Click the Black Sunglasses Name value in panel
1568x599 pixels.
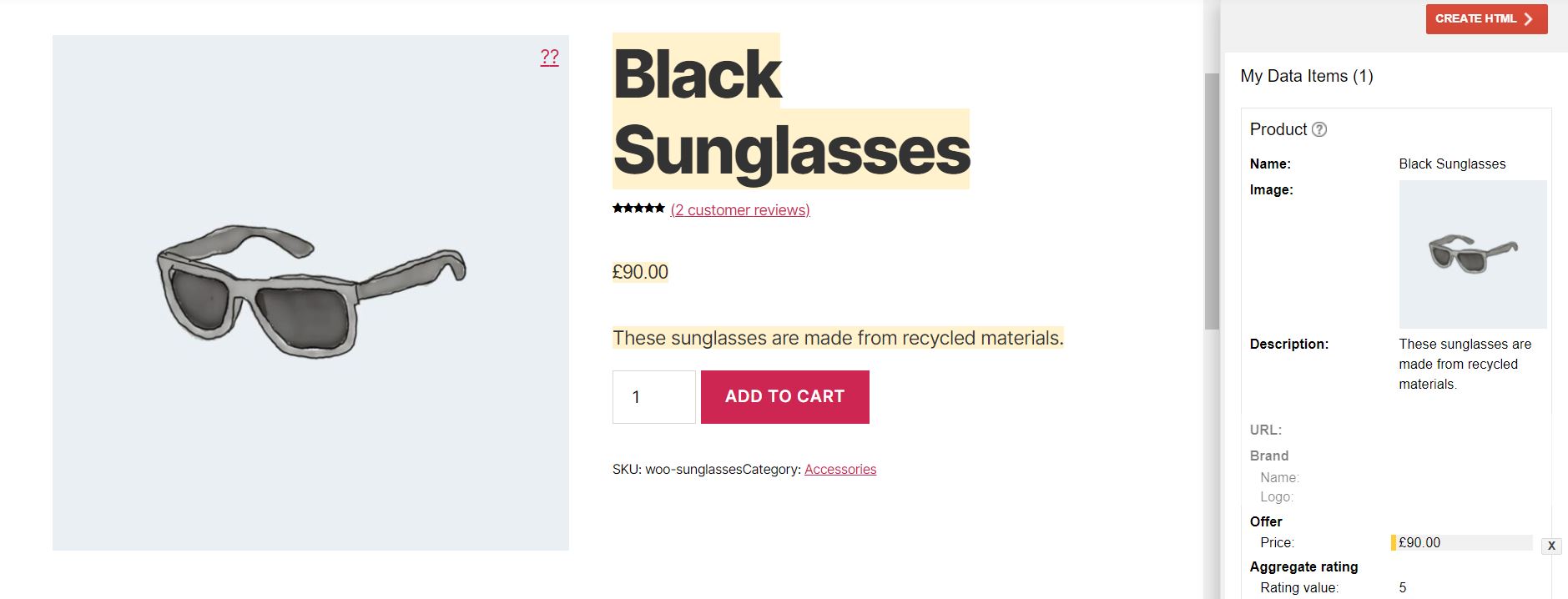point(1452,164)
